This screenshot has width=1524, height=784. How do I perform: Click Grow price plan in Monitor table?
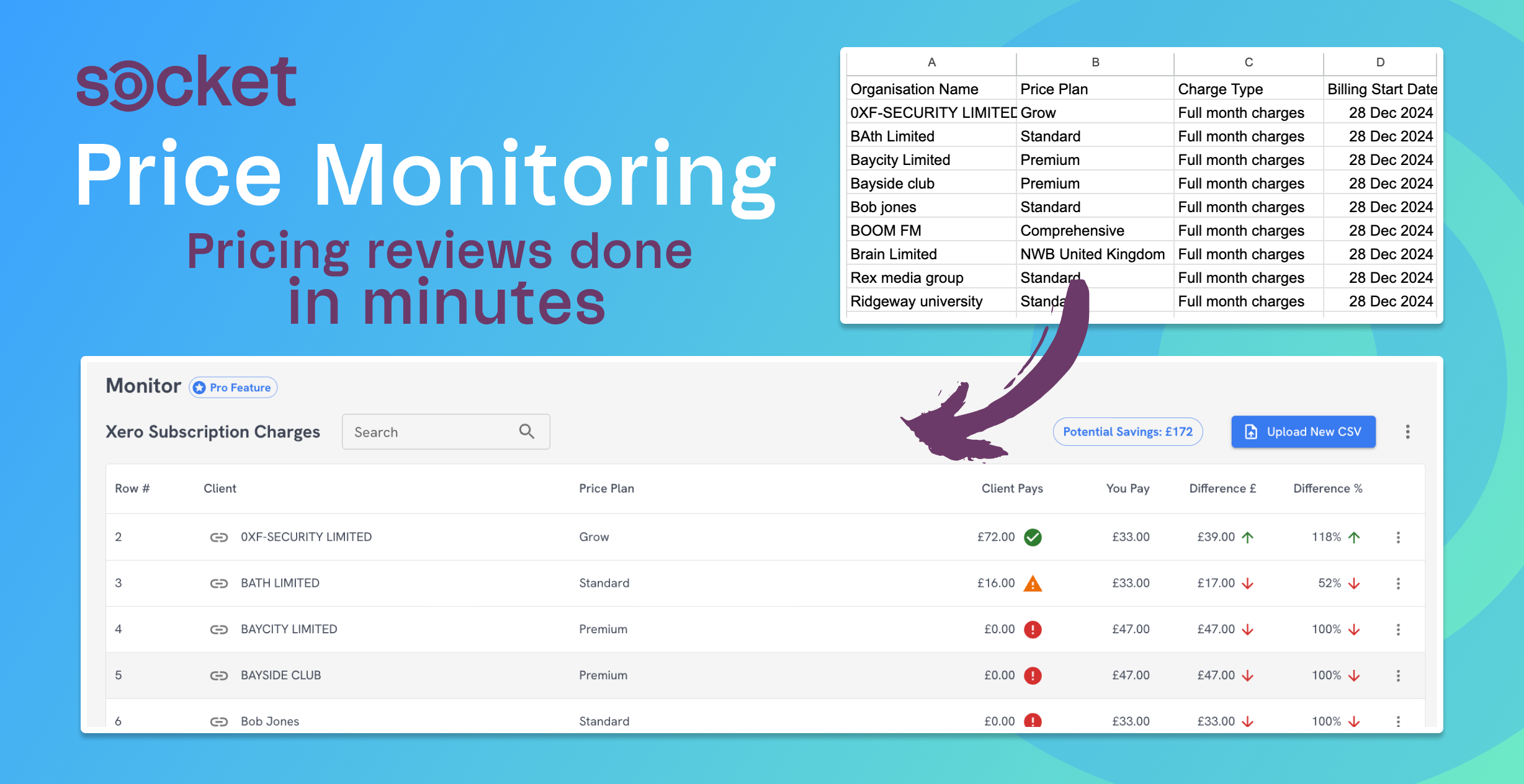point(594,537)
